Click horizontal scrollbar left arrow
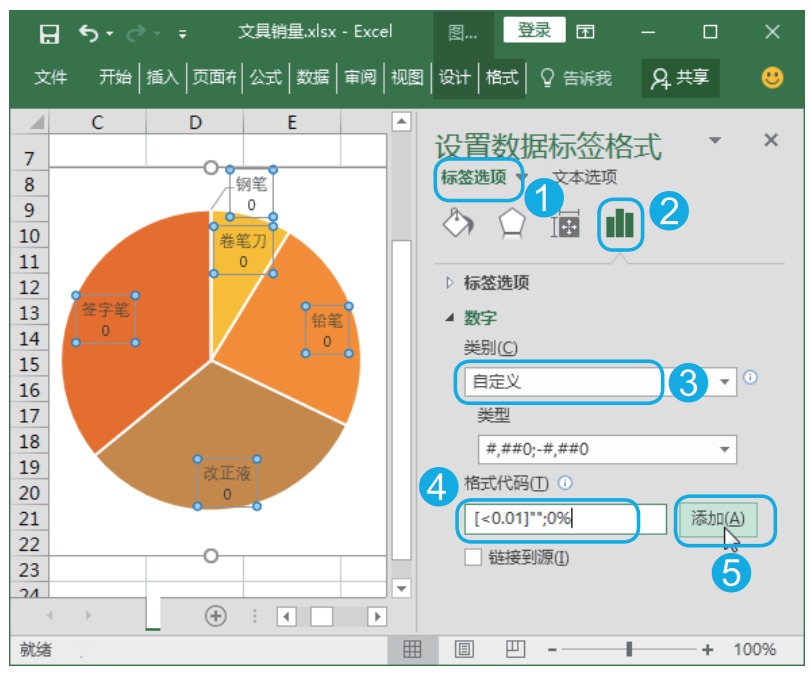The width and height of the screenshot is (811, 675). click(x=287, y=617)
